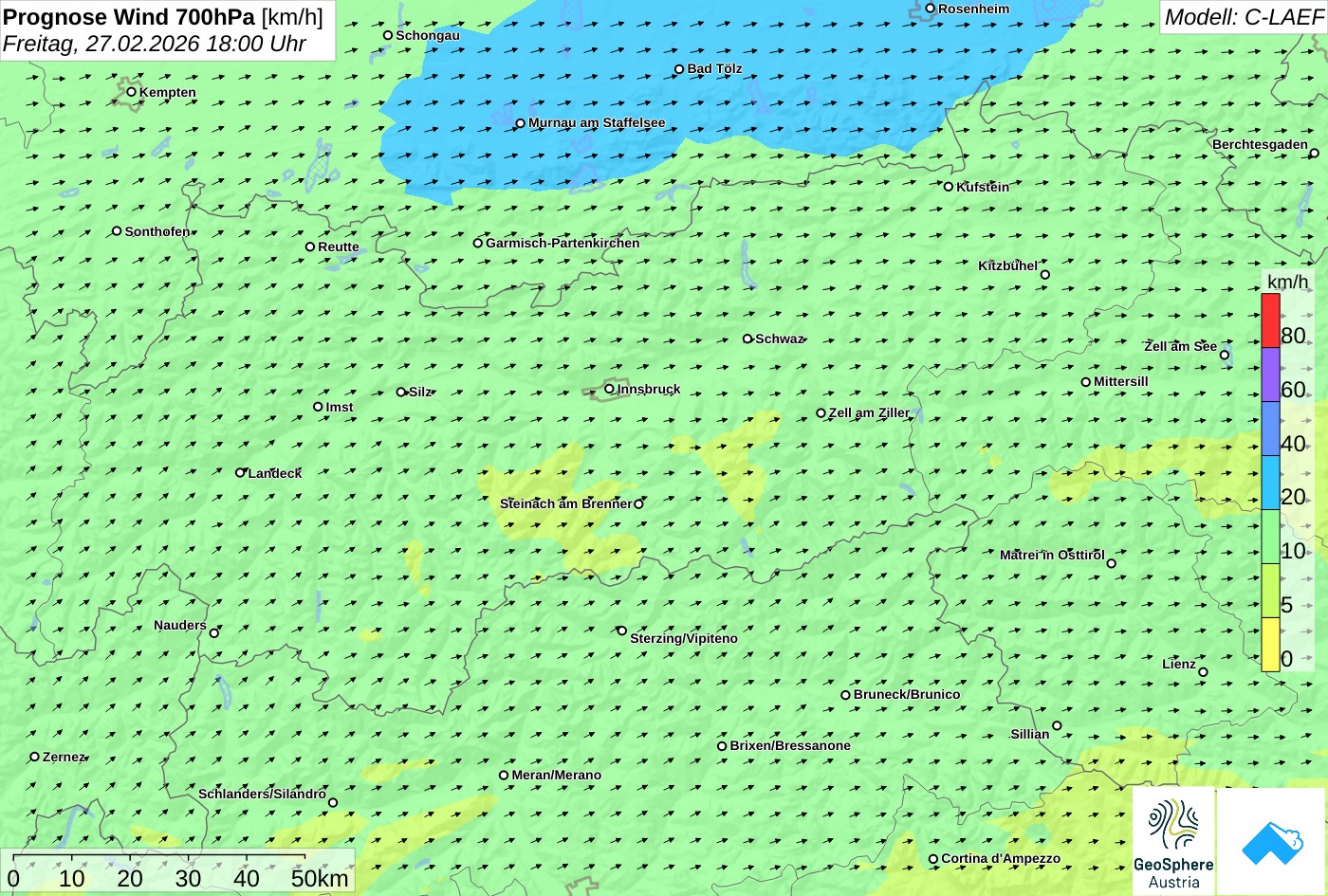Click the Berchtesgaden marker circle
The height and width of the screenshot is (896, 1328).
1315,153
